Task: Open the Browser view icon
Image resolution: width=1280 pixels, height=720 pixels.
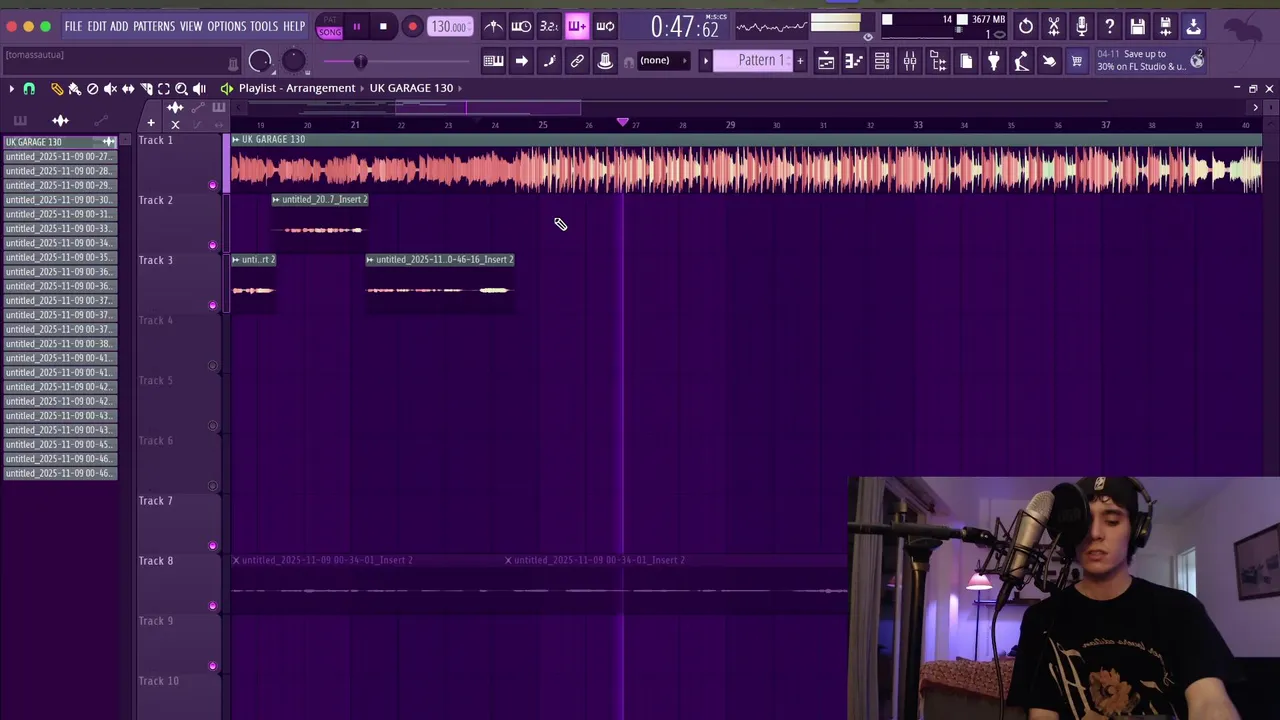Action: point(938,62)
